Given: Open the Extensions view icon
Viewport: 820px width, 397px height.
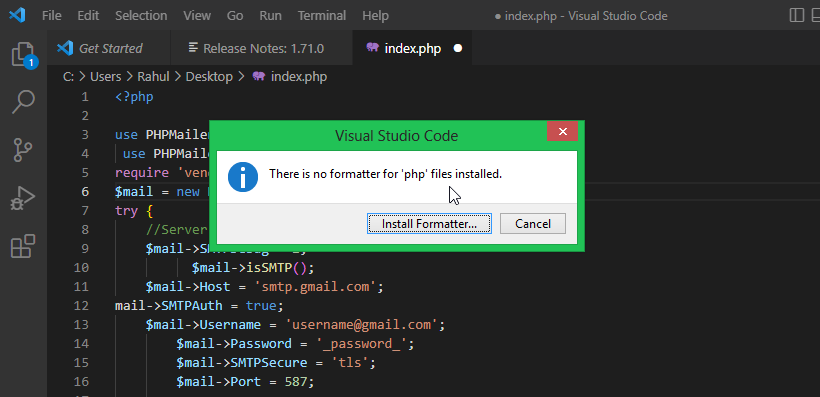Looking at the screenshot, I should point(24,246).
